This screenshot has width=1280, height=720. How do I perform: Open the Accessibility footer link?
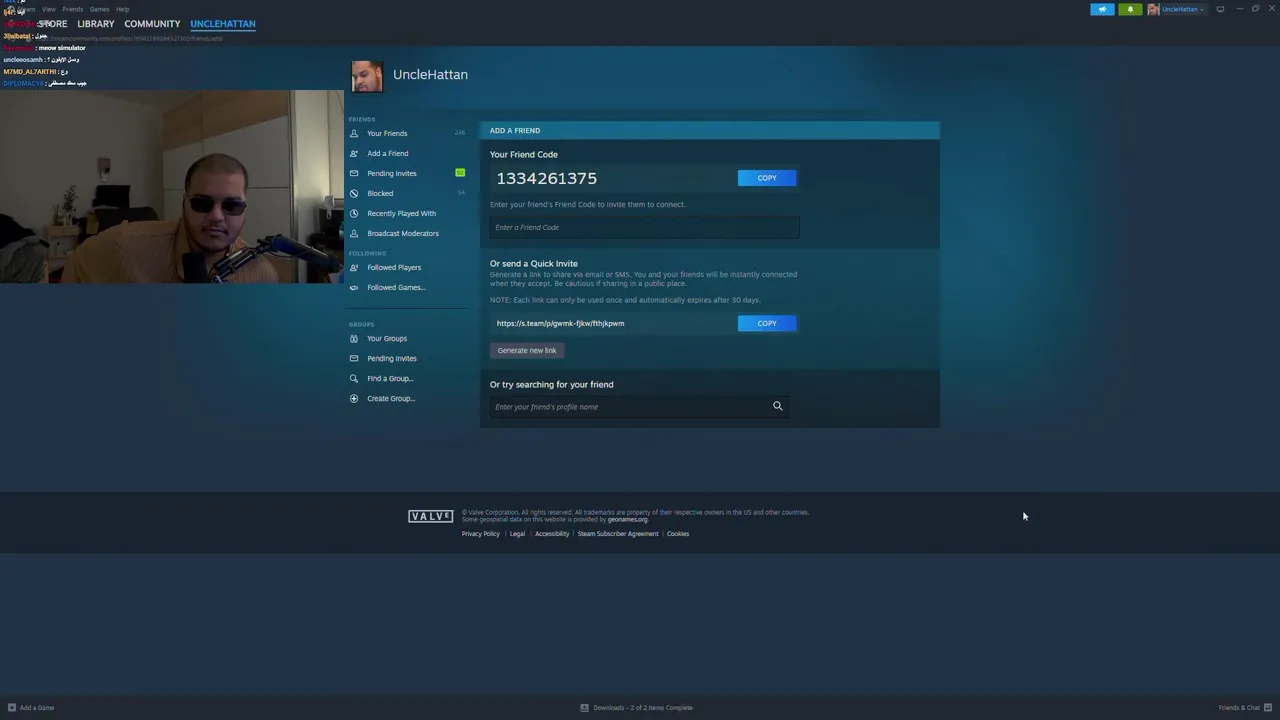552,534
